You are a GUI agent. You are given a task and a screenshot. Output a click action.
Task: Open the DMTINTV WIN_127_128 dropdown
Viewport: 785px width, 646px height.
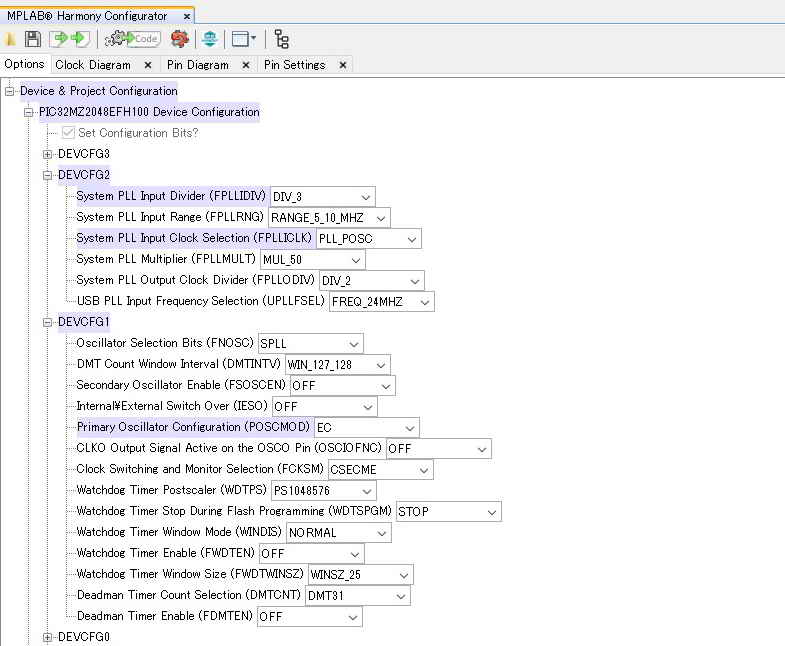coord(337,365)
